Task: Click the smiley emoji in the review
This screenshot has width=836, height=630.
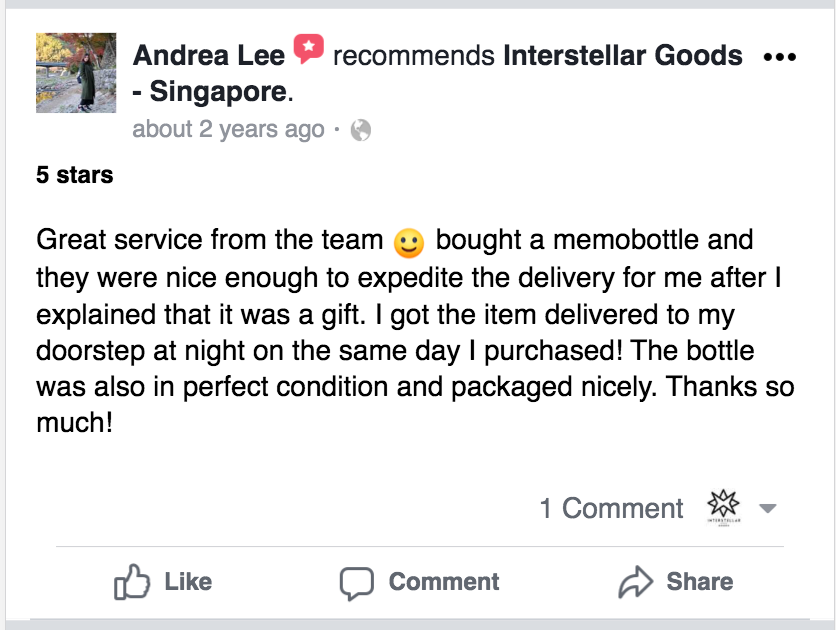Action: (409, 242)
